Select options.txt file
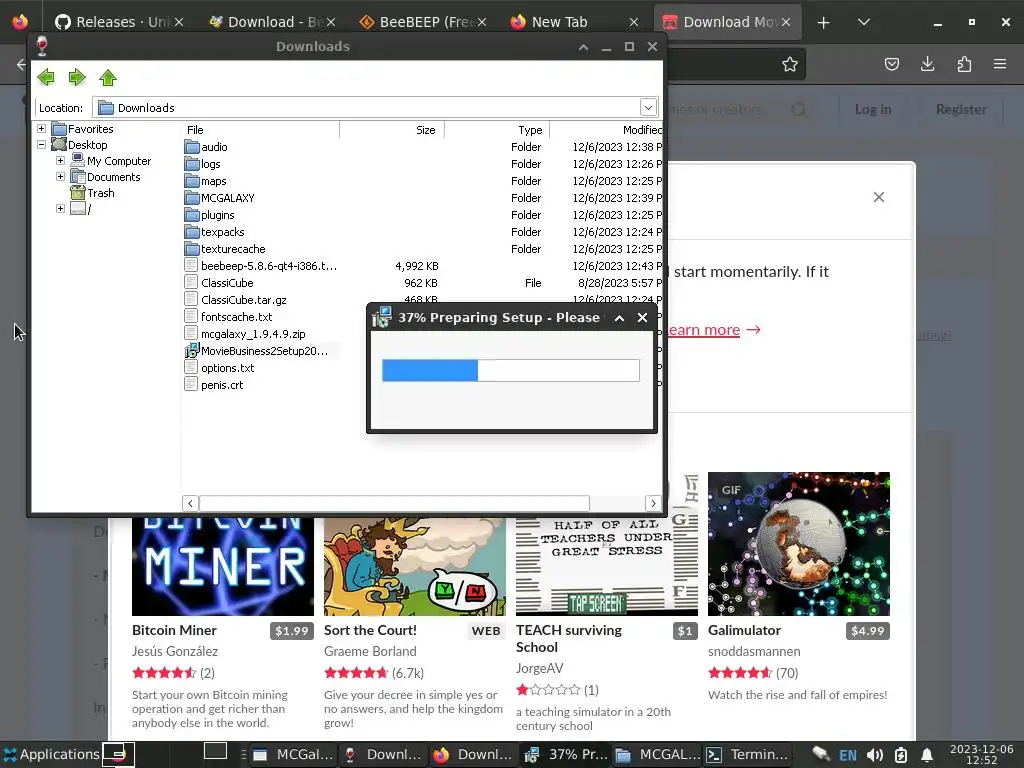Image resolution: width=1024 pixels, height=768 pixels. pyautogui.click(x=227, y=368)
